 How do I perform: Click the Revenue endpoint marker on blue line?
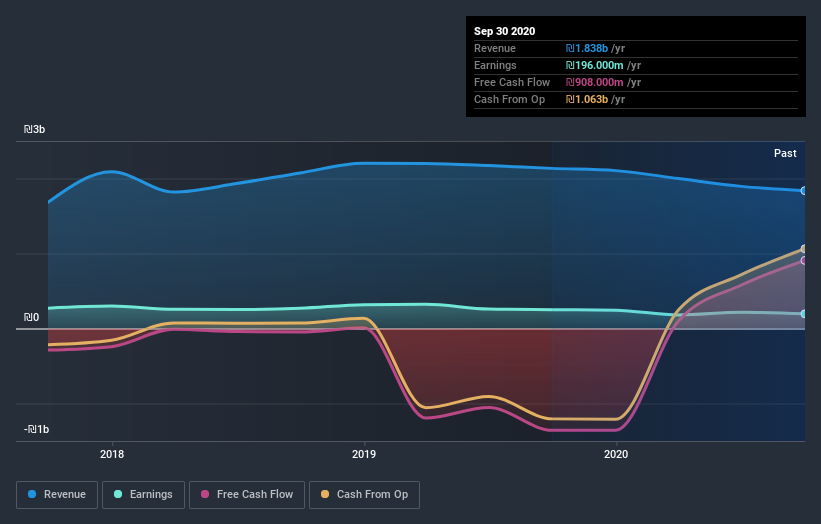coord(804,191)
